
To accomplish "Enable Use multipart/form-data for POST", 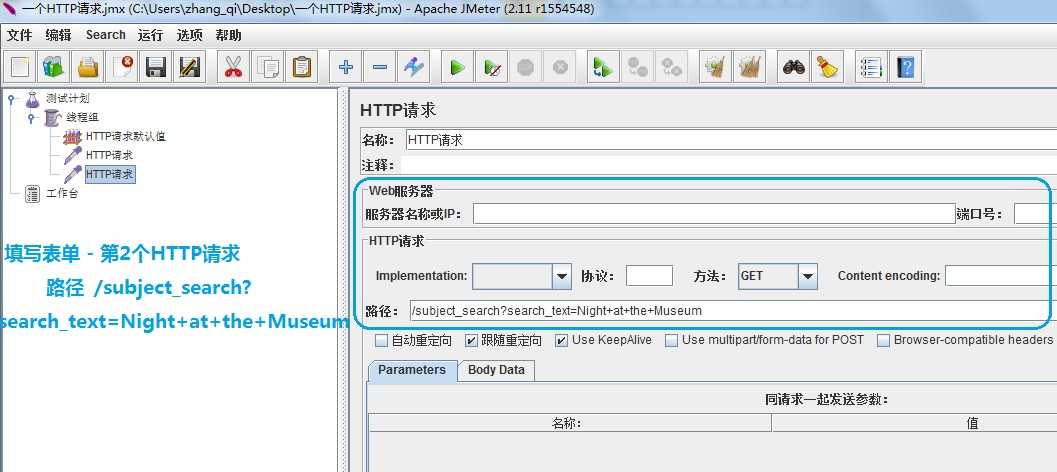I will pos(671,341).
